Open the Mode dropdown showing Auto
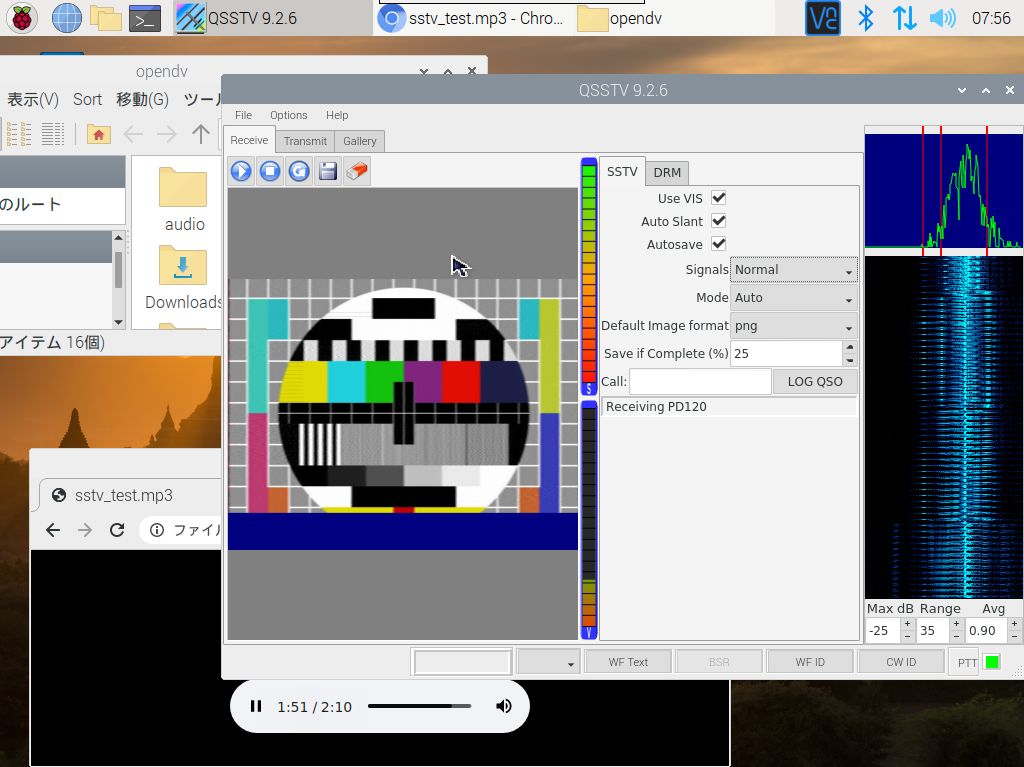1024x767 pixels. coord(794,298)
